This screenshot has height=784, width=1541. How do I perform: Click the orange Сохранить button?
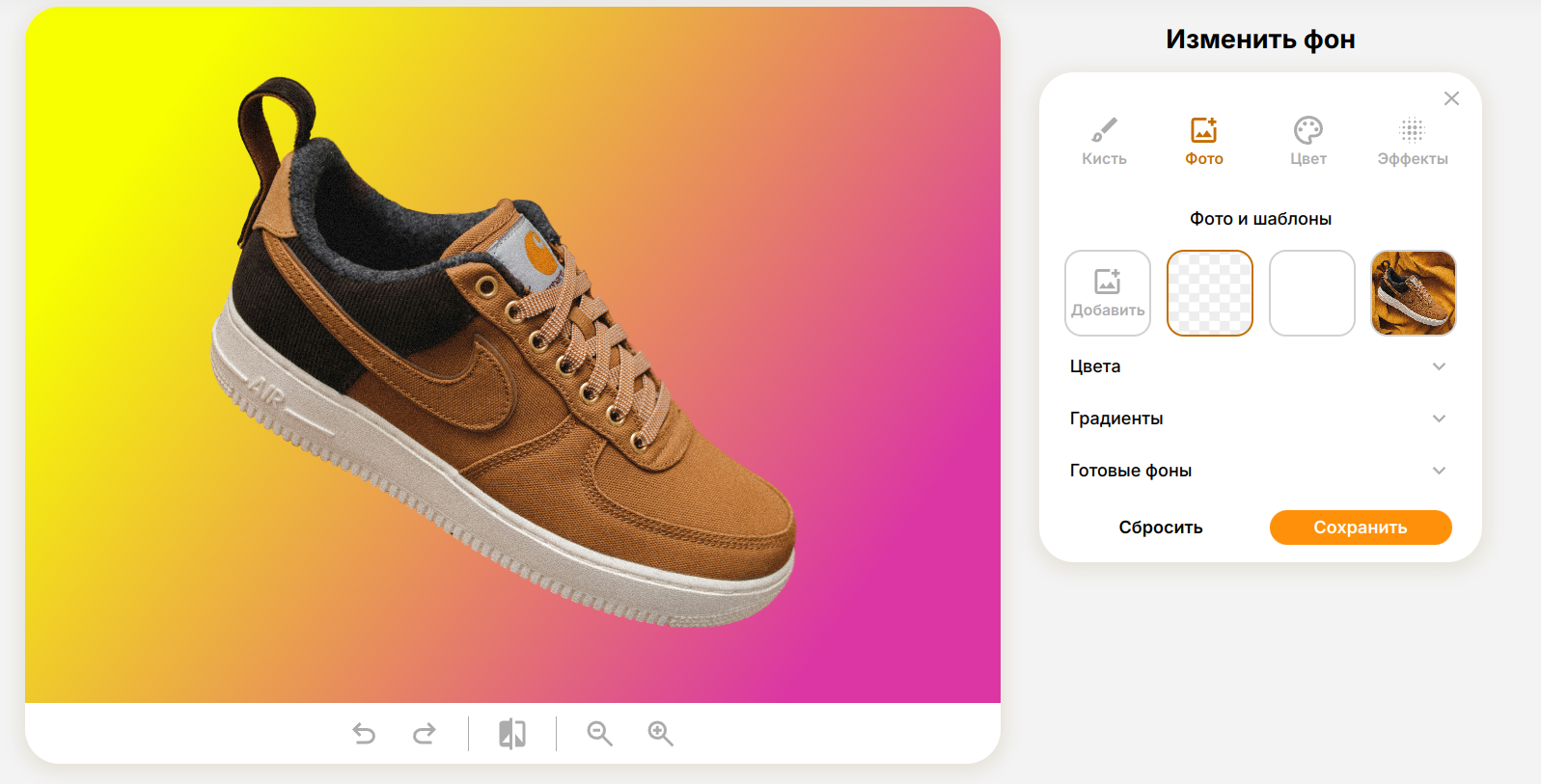click(1361, 527)
